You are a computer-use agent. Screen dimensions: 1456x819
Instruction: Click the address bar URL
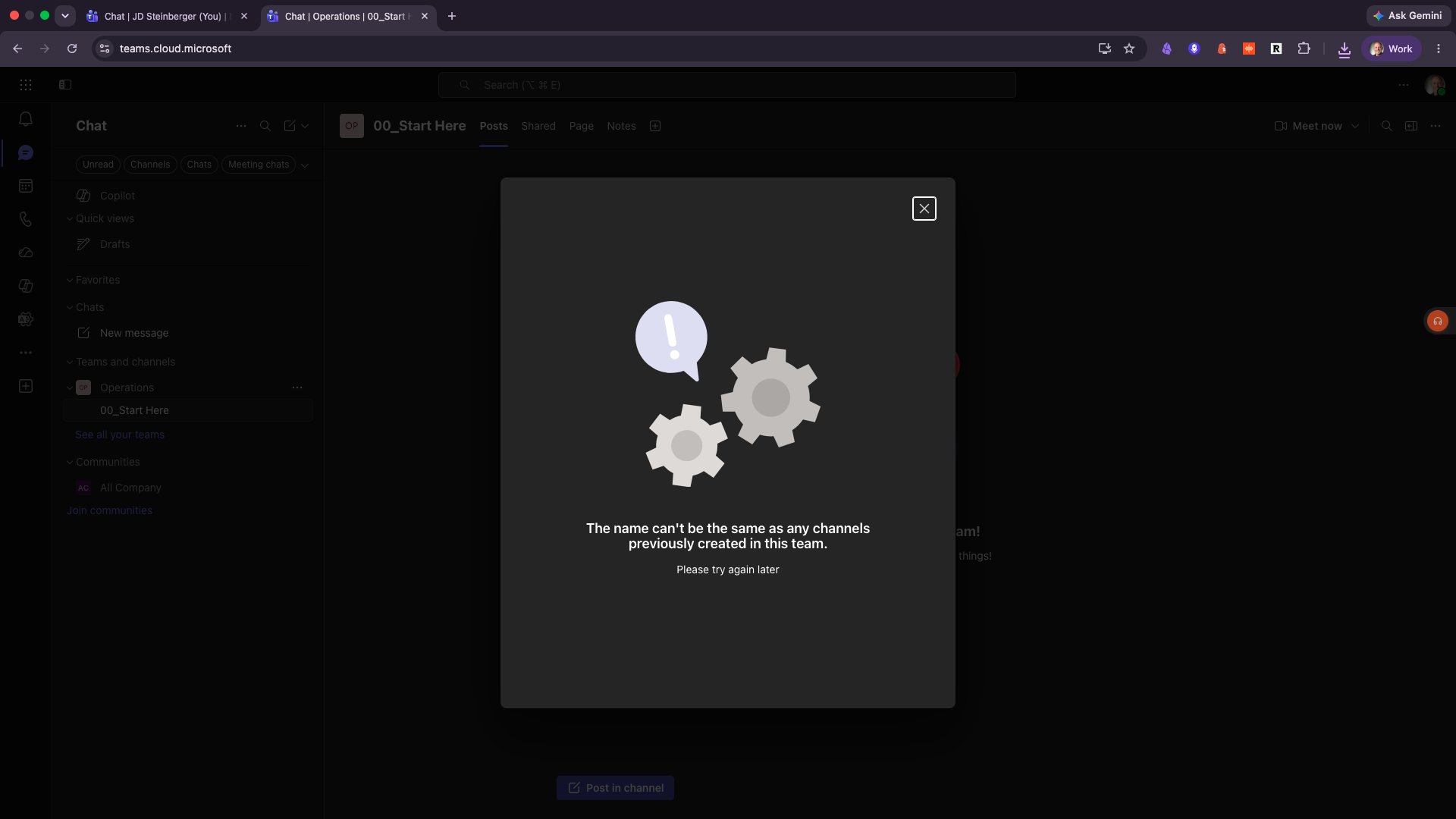point(175,49)
